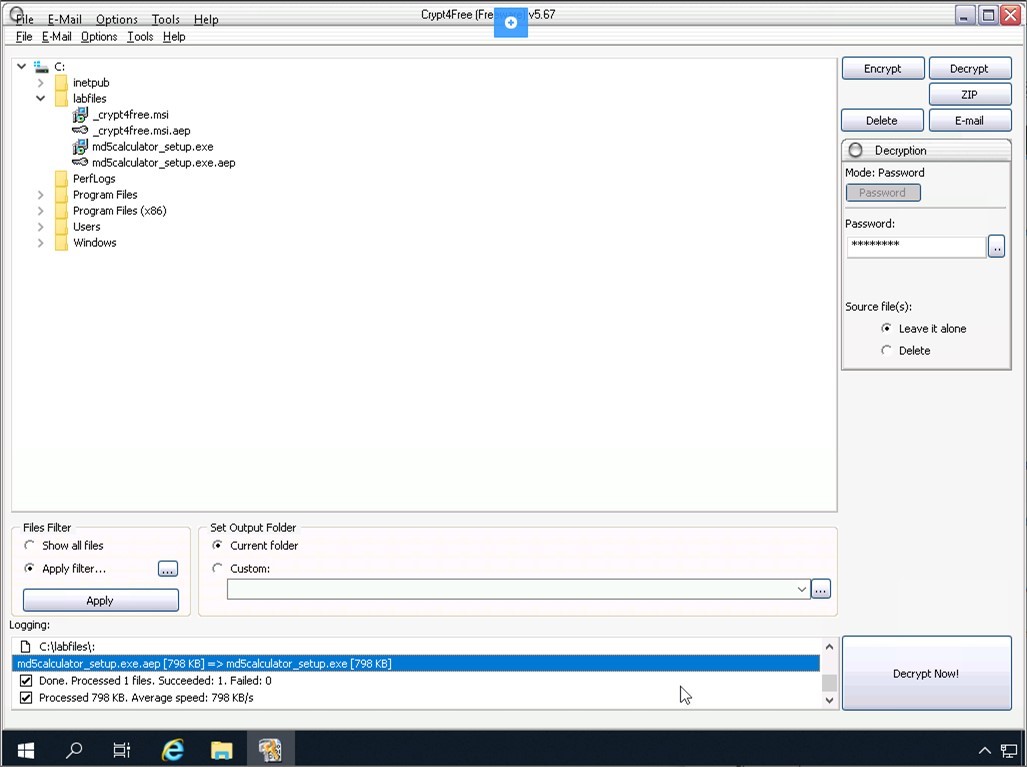Click the Crypt4Free taskbar icon
Viewport: 1027px width, 767px height.
click(x=269, y=749)
